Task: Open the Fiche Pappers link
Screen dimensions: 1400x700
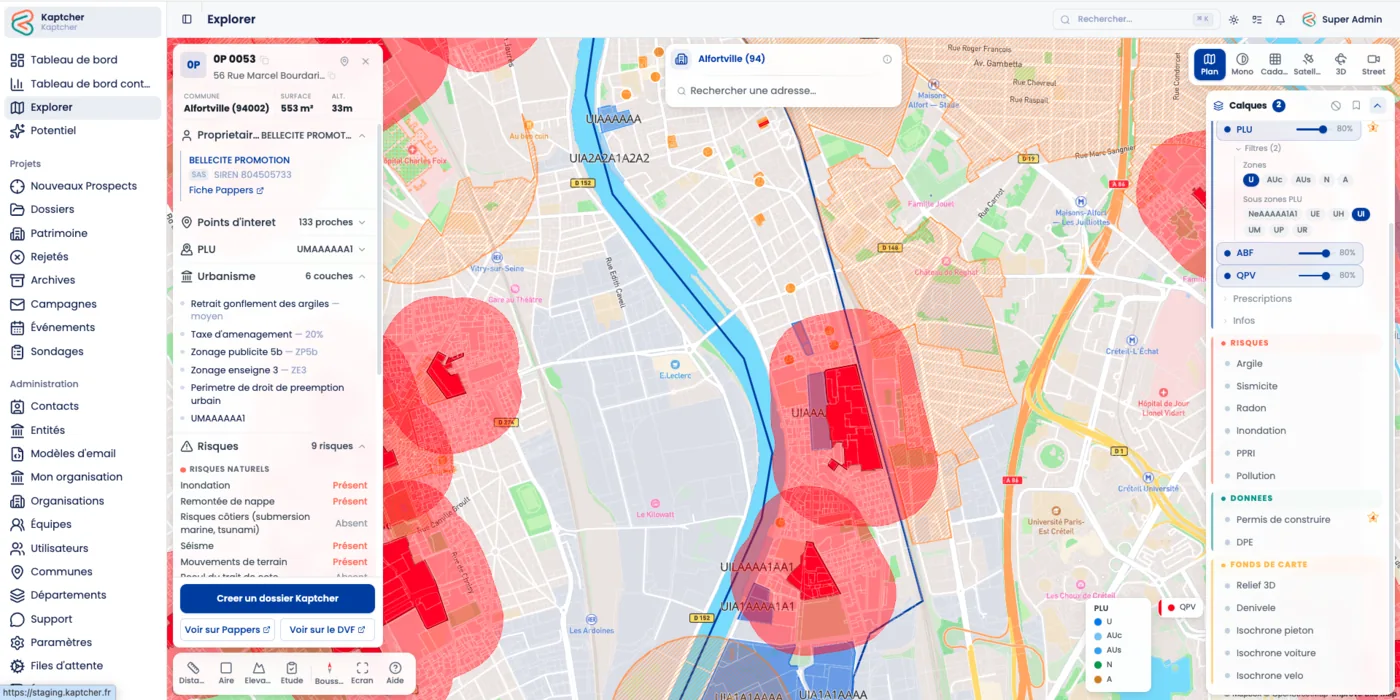Action: click(226, 190)
